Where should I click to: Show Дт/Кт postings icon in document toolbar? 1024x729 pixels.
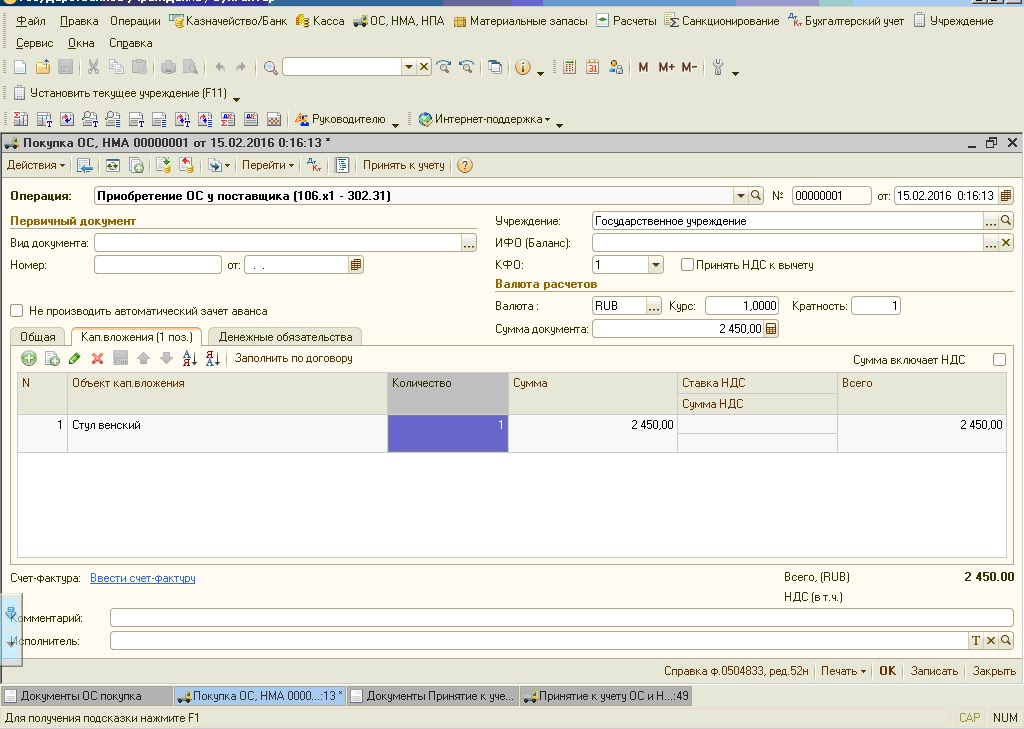[314, 165]
